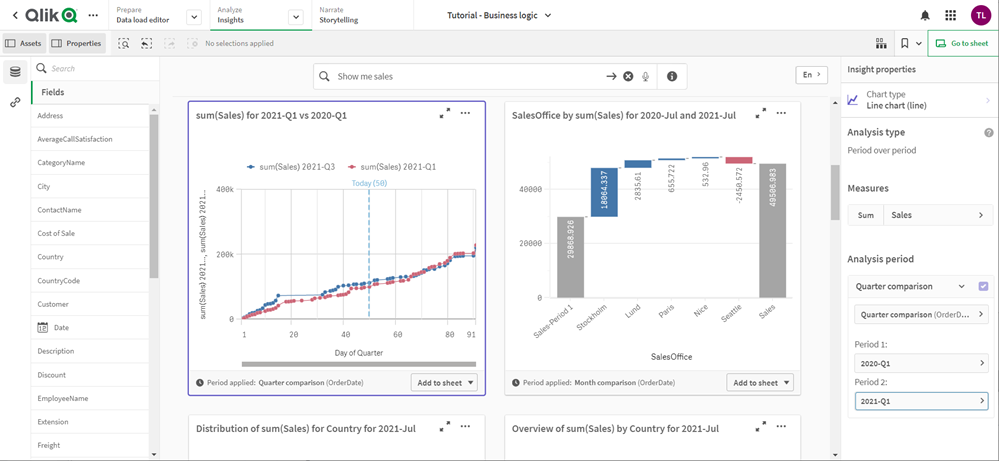Open the master items link icon

tap(15, 102)
